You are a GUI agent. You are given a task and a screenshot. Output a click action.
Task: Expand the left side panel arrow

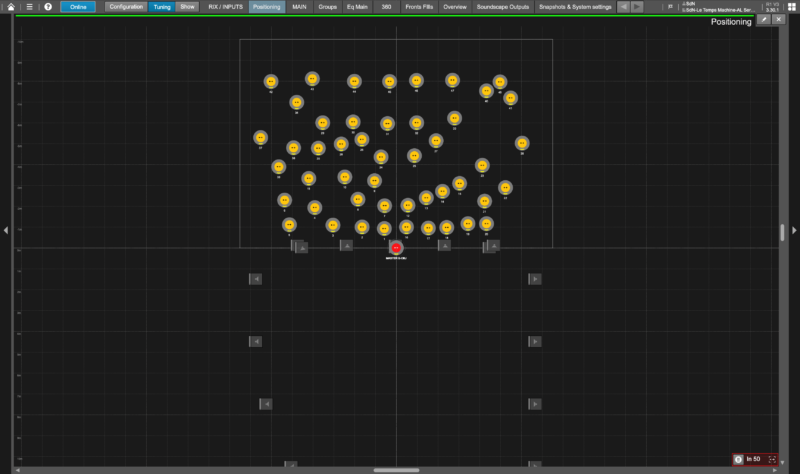(5, 230)
